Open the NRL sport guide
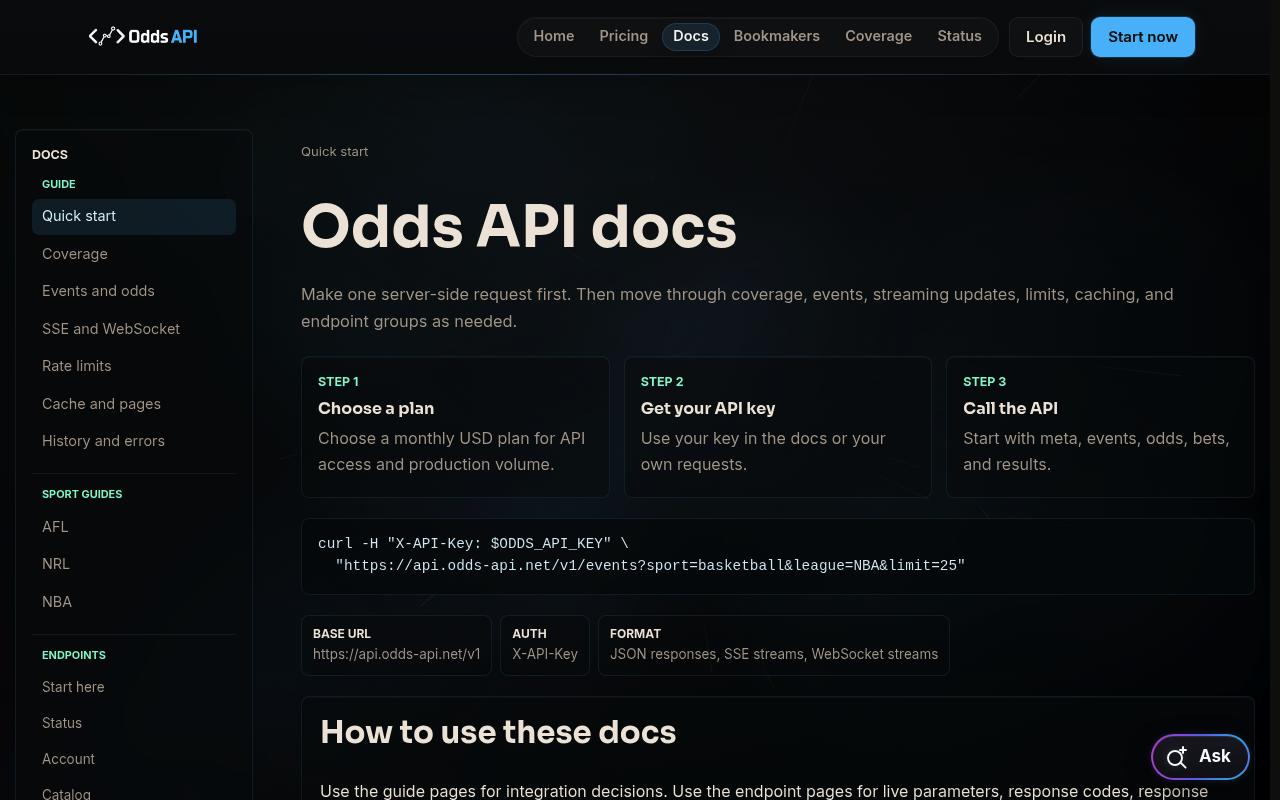1280x800 pixels. [134, 564]
